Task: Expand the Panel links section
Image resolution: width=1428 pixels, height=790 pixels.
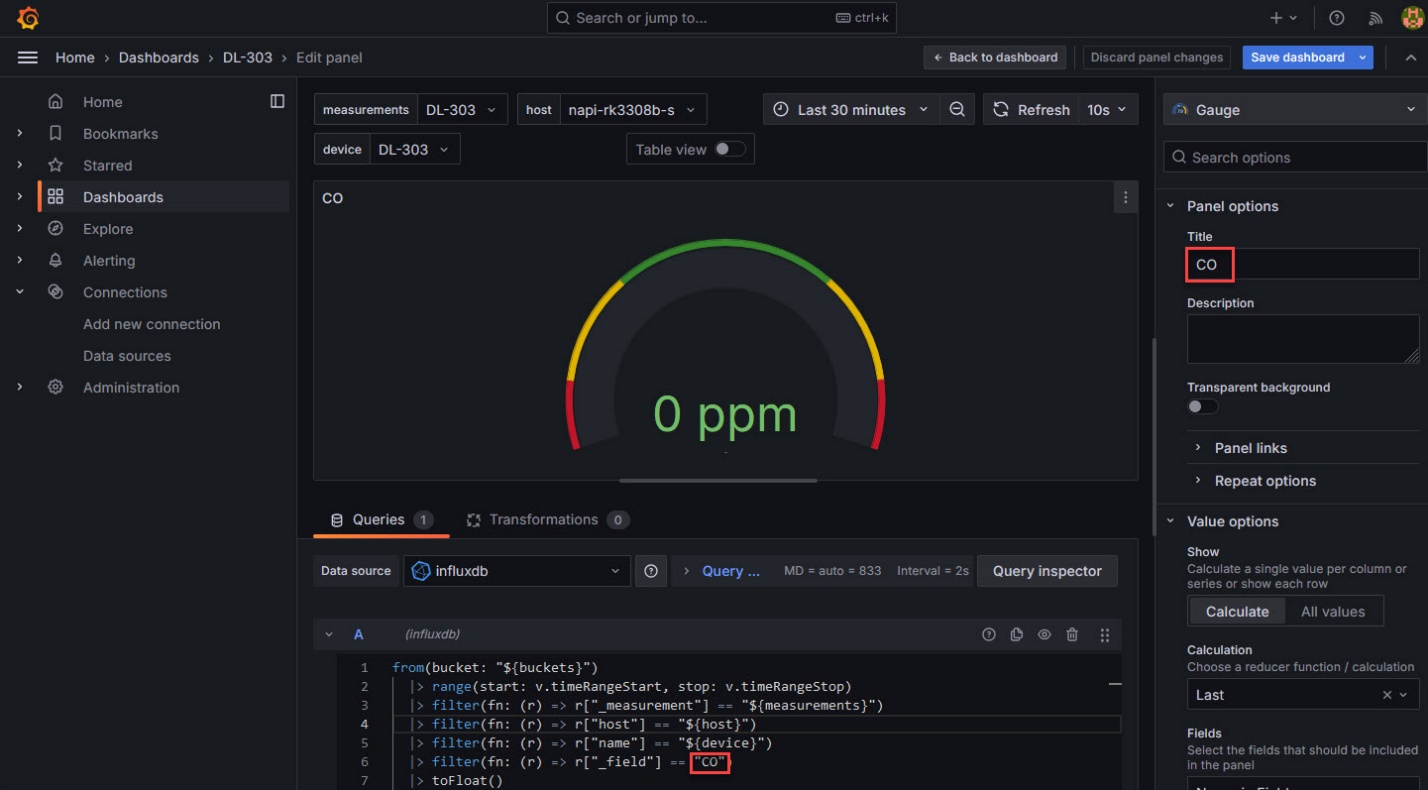Action: pos(1249,447)
